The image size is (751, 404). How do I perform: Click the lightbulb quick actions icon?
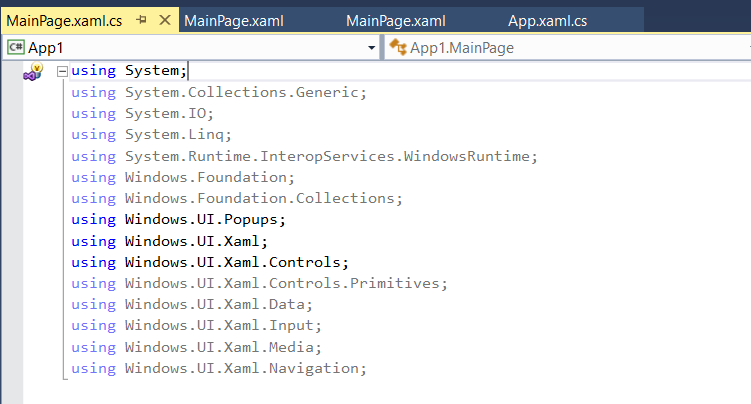pyautogui.click(x=34, y=72)
